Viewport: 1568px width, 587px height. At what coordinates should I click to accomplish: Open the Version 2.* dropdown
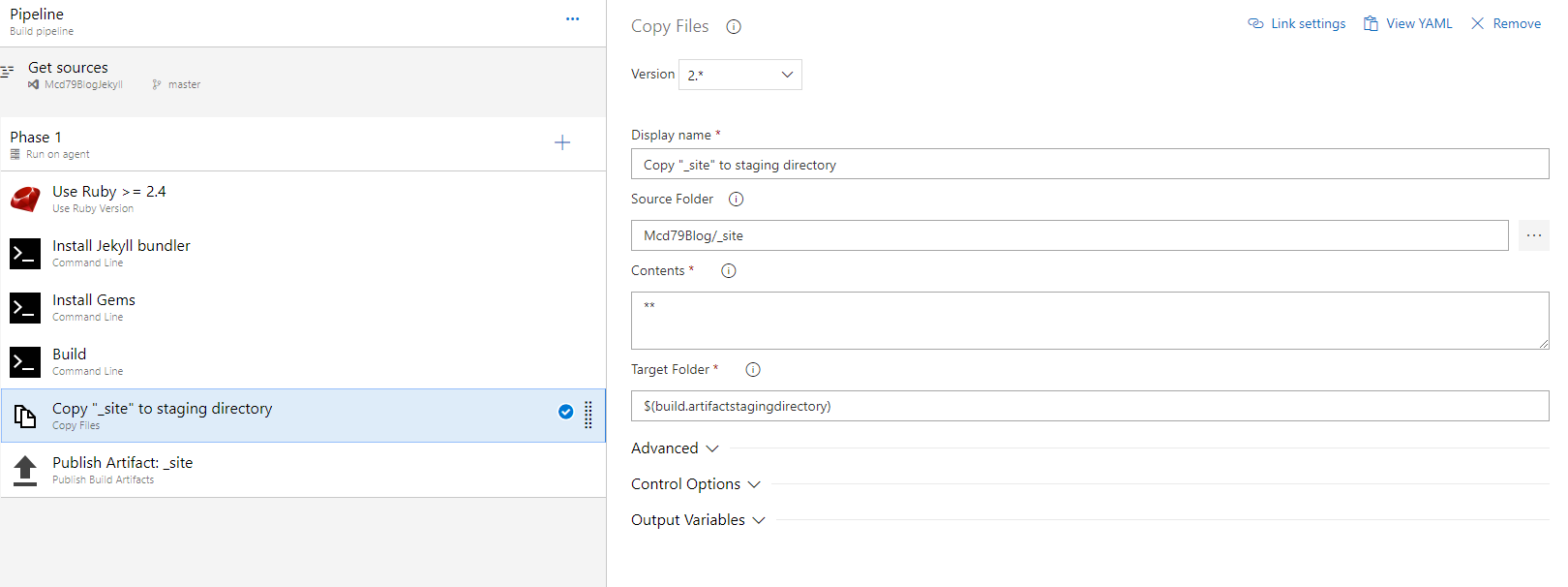[x=740, y=75]
